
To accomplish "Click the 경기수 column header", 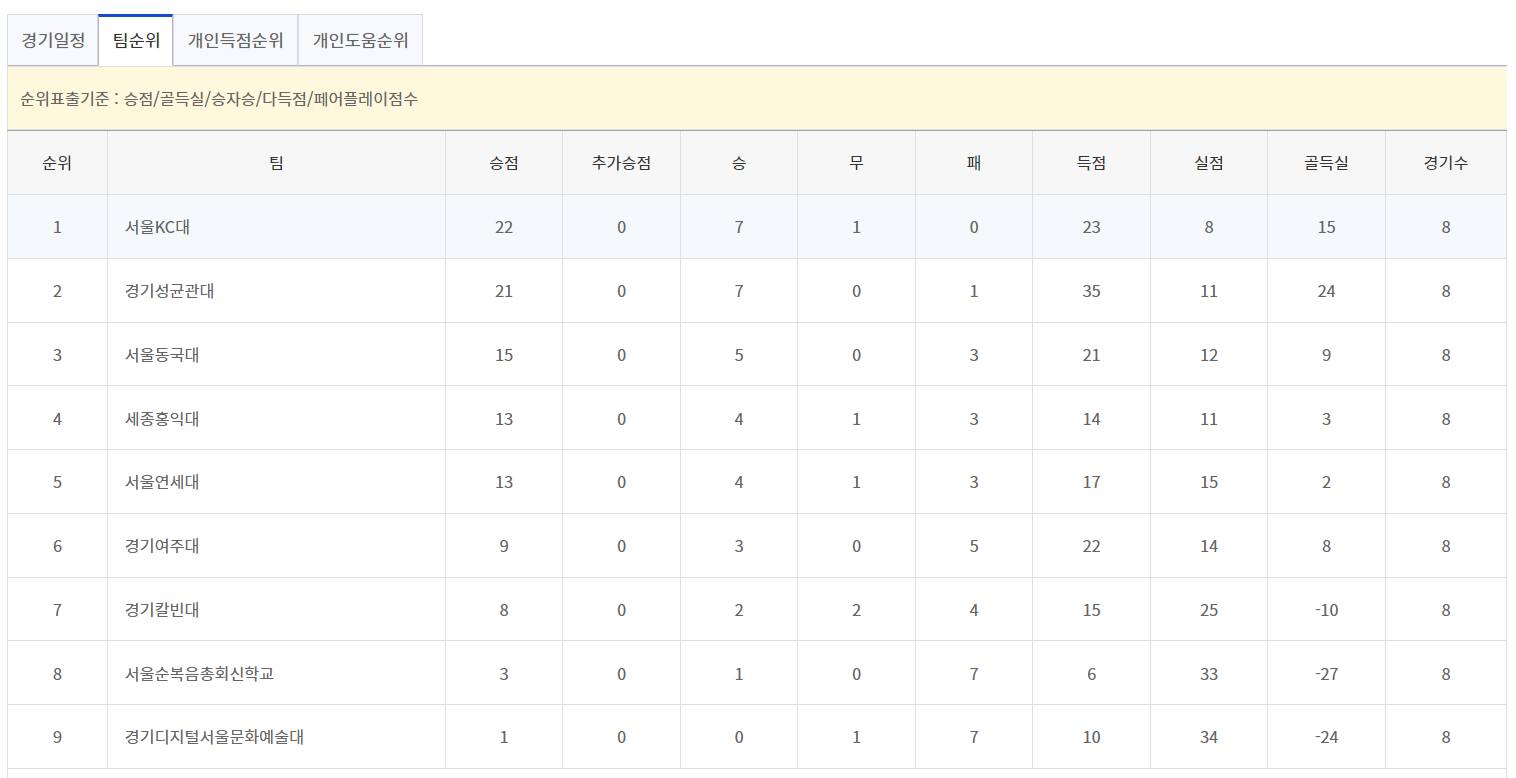I will [1446, 163].
